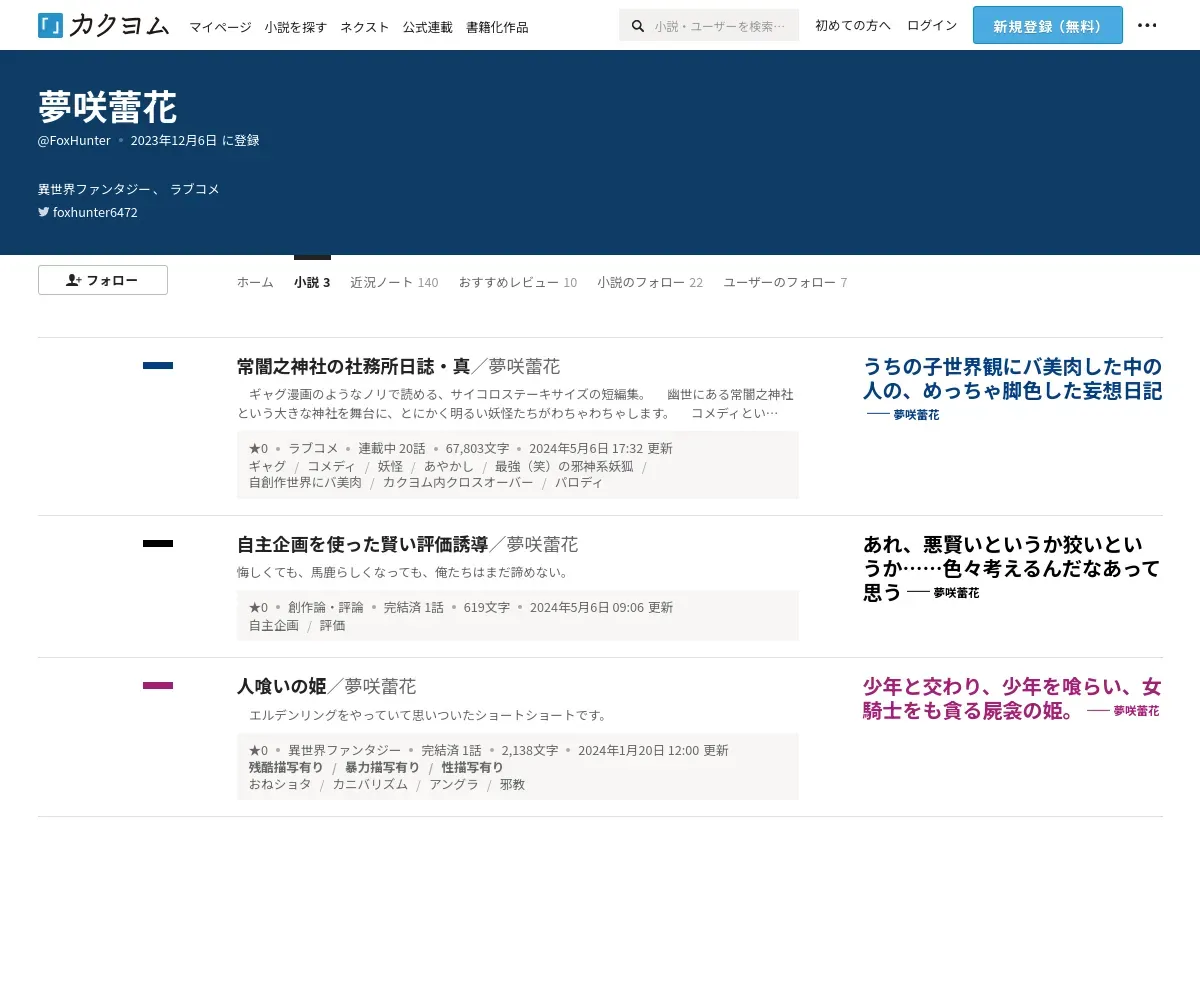Click the navy bar marker of 常闇之神社
This screenshot has height=1000, width=1200.
pyautogui.click(x=158, y=366)
